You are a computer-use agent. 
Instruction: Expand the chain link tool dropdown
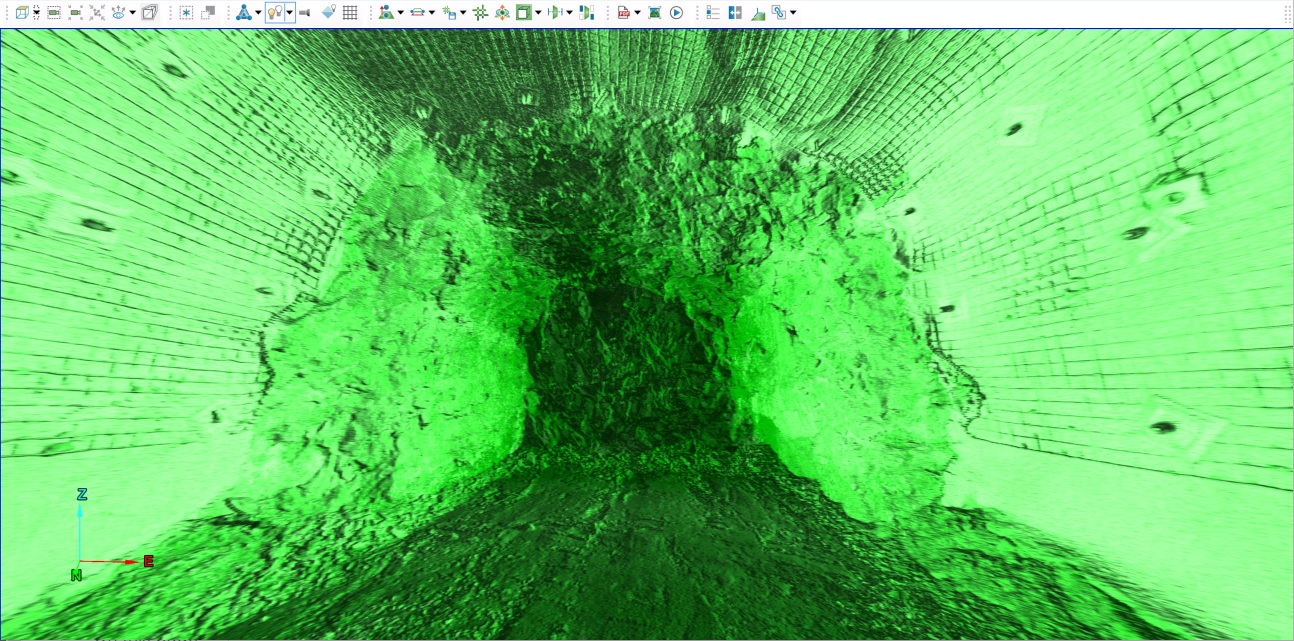793,13
